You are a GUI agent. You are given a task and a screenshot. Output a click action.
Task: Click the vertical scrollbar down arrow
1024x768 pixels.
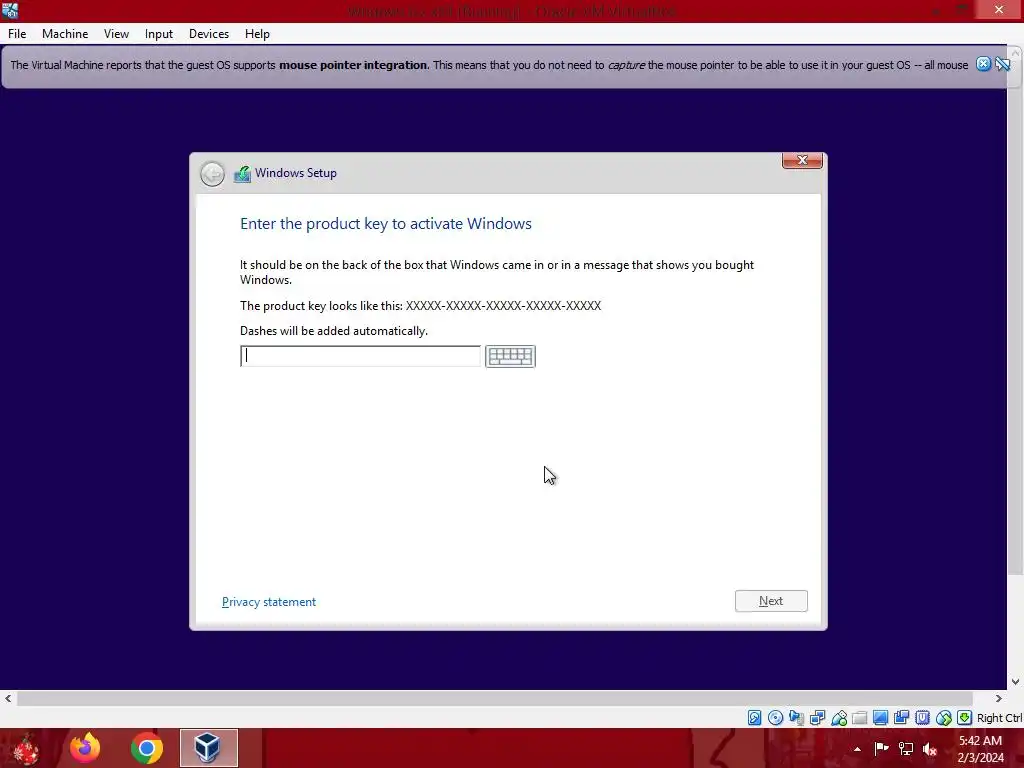(1015, 682)
